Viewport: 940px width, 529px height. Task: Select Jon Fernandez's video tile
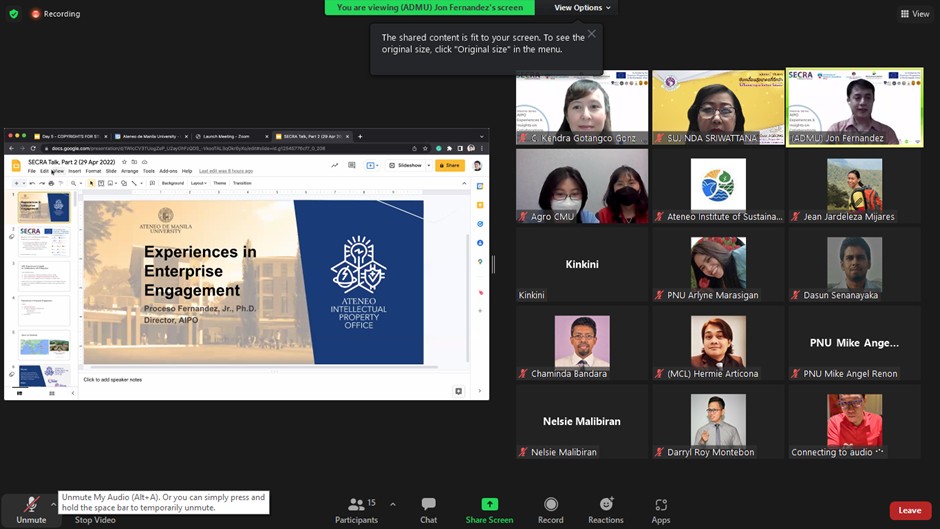click(854, 107)
